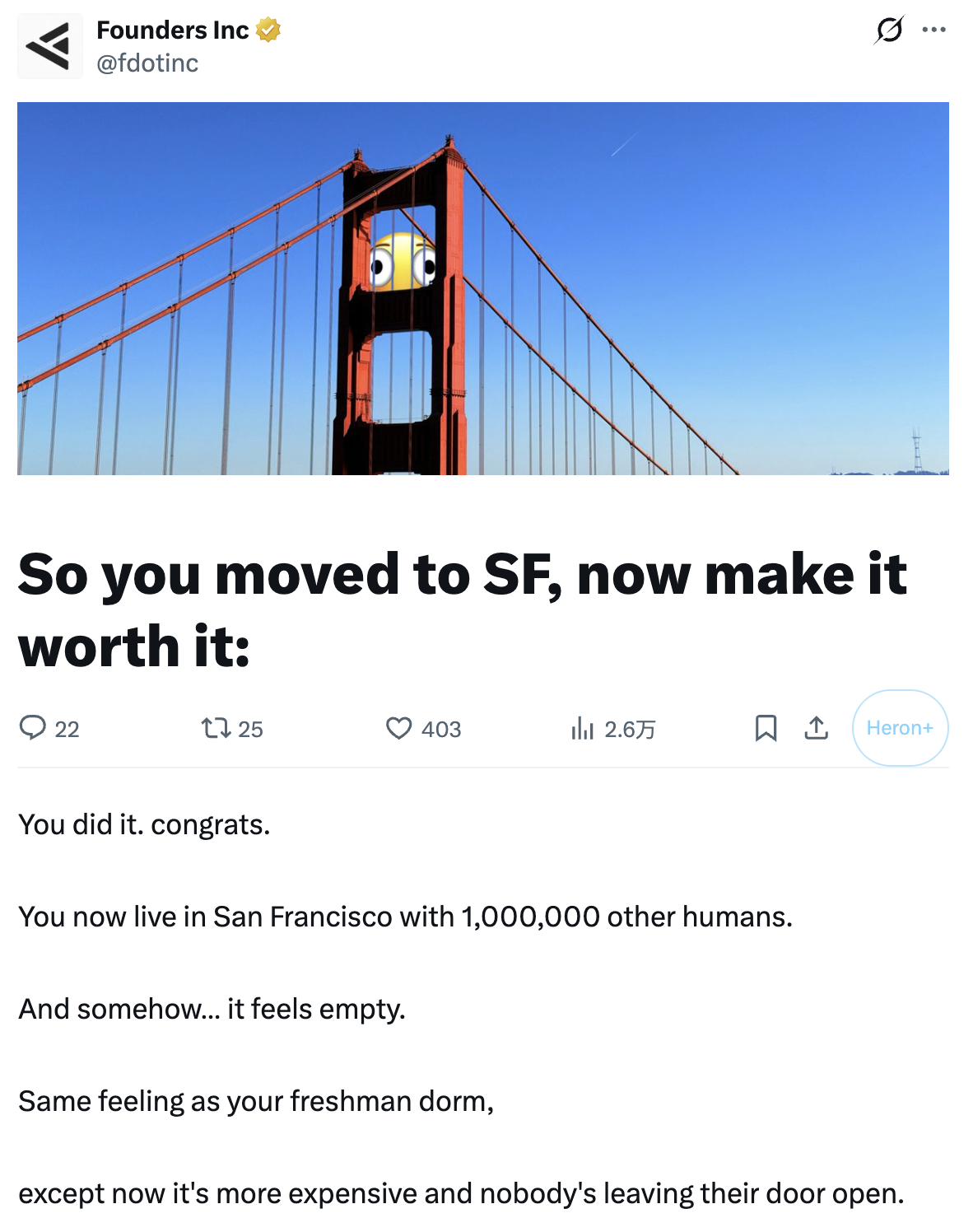
Task: Open the Founders Inc profile name link
Action: coord(172,30)
